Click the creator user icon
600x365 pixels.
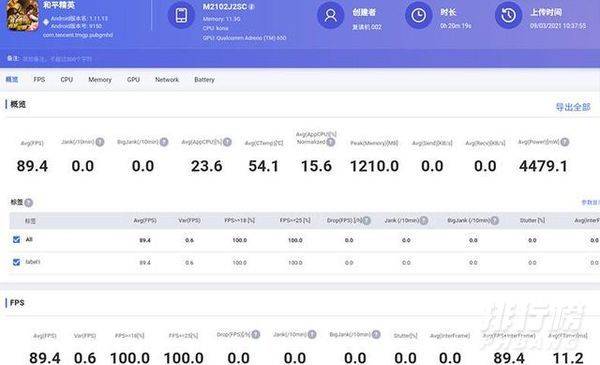[x=331, y=15]
